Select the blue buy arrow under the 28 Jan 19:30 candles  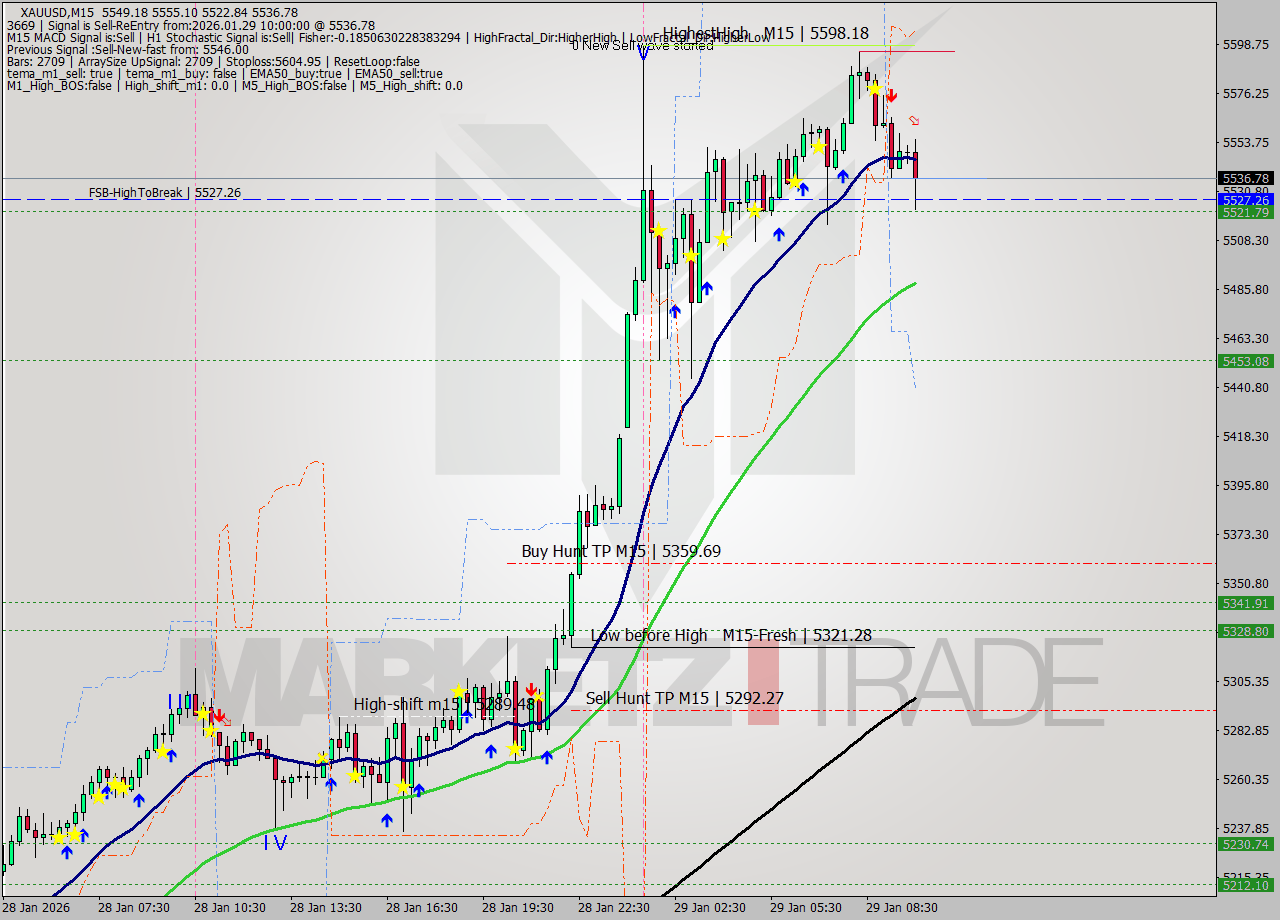click(548, 757)
